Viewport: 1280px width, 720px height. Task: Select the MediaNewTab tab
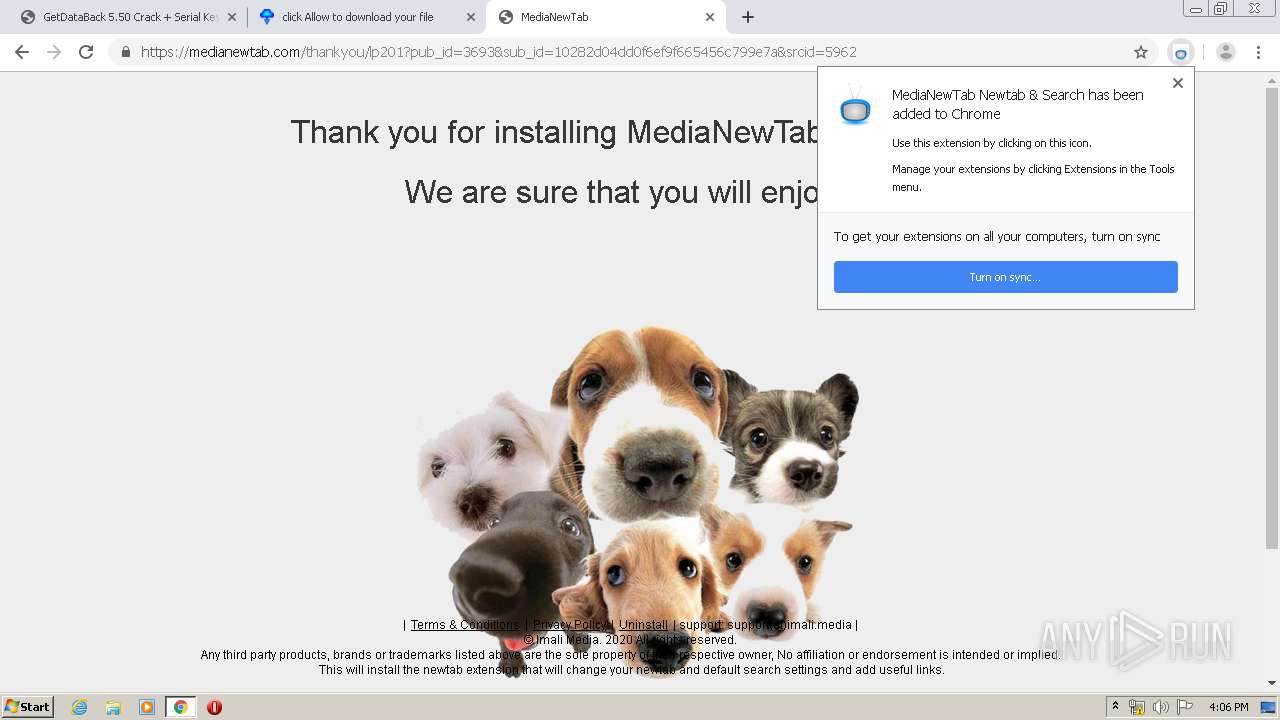coord(604,17)
